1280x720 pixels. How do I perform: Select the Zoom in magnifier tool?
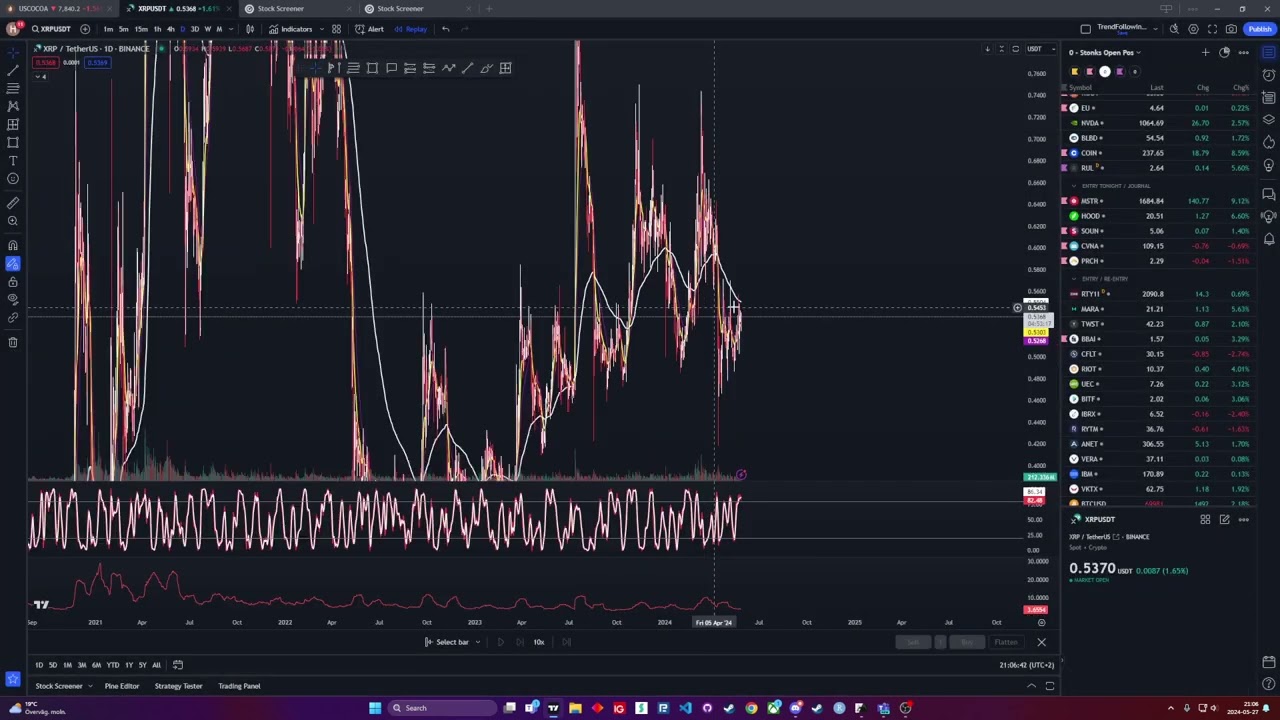[13, 221]
